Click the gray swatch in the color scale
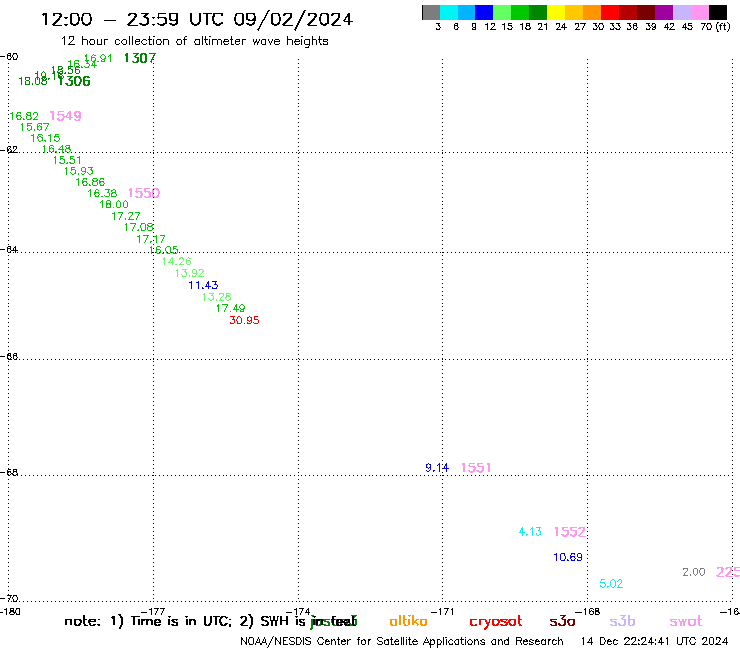The width and height of the screenshot is (740, 650). 431,12
